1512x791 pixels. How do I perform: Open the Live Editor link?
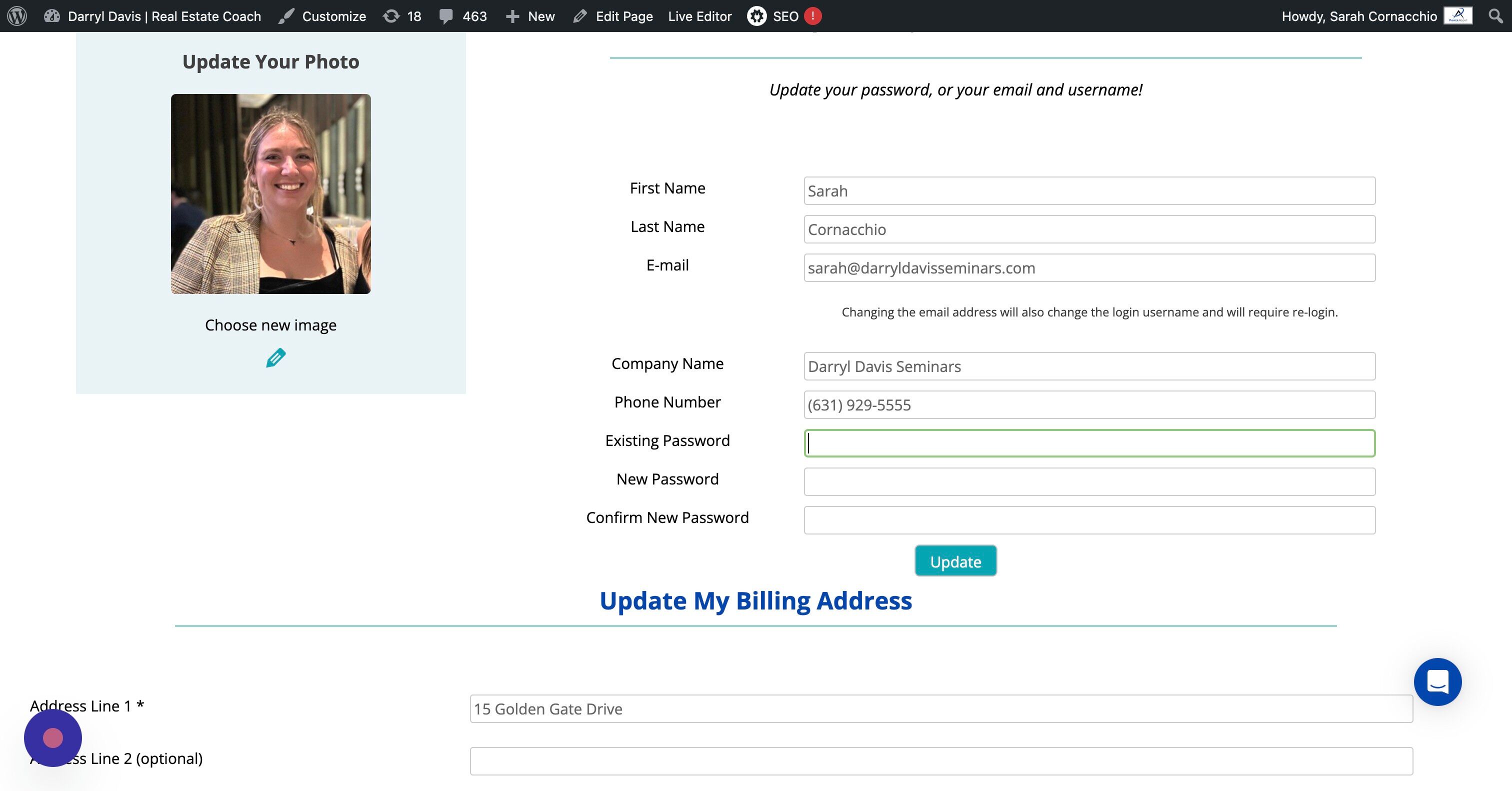click(x=699, y=16)
